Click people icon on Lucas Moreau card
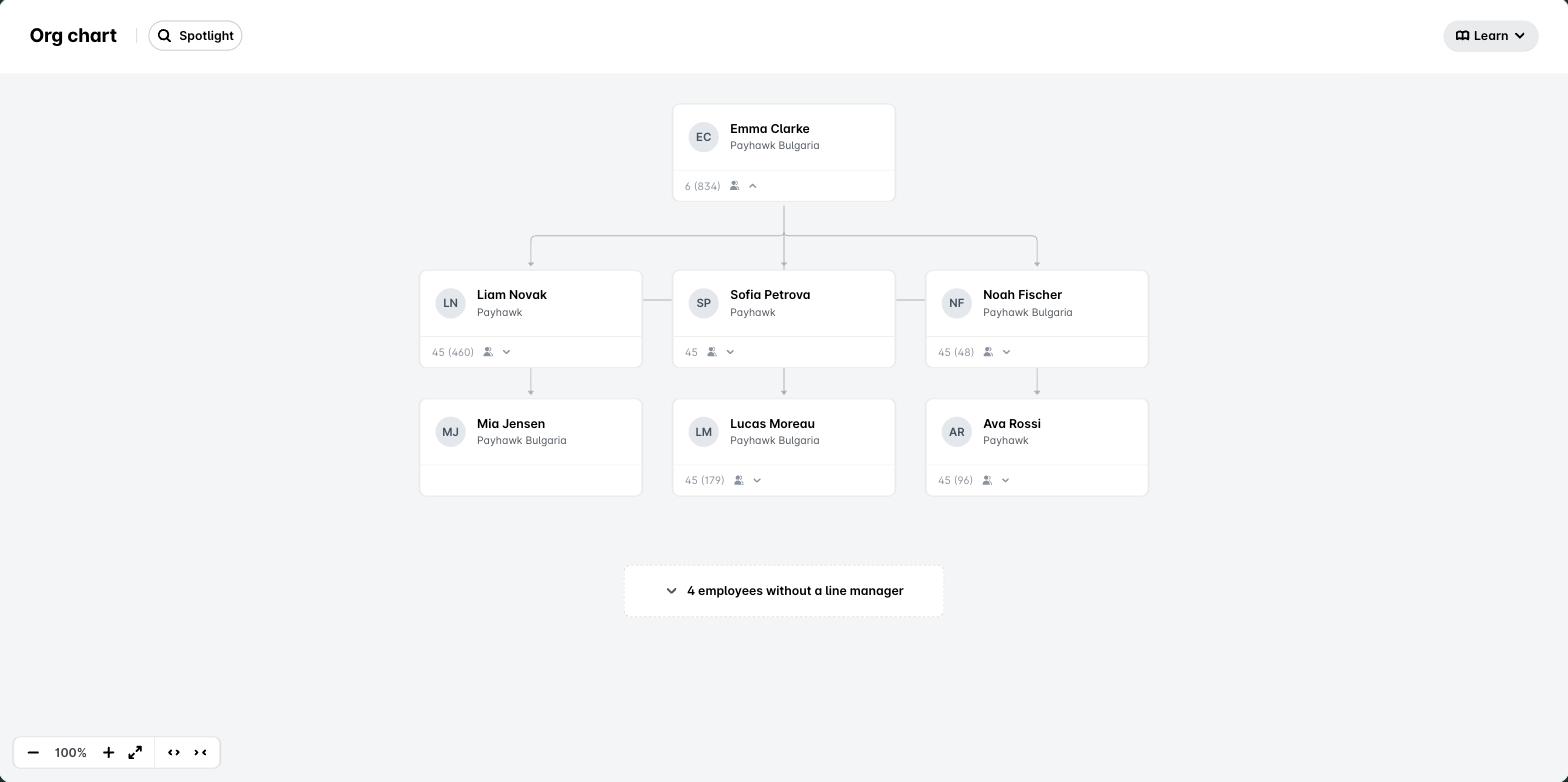The height and width of the screenshot is (782, 1568). [x=739, y=480]
